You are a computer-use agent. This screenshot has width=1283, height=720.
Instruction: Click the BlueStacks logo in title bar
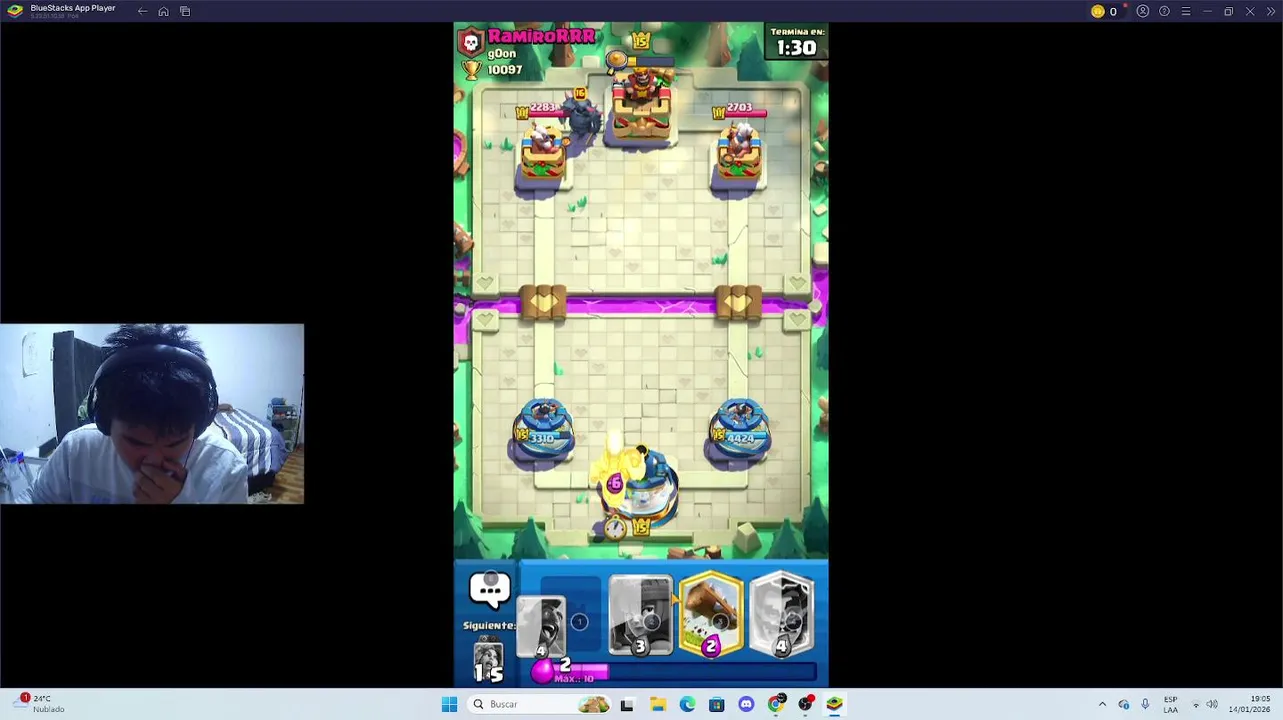[x=15, y=11]
